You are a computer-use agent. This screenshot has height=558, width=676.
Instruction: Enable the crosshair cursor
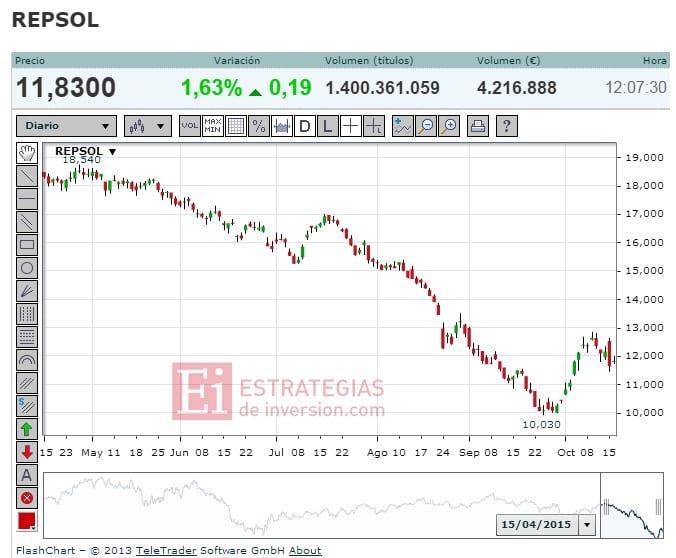pyautogui.click(x=351, y=126)
